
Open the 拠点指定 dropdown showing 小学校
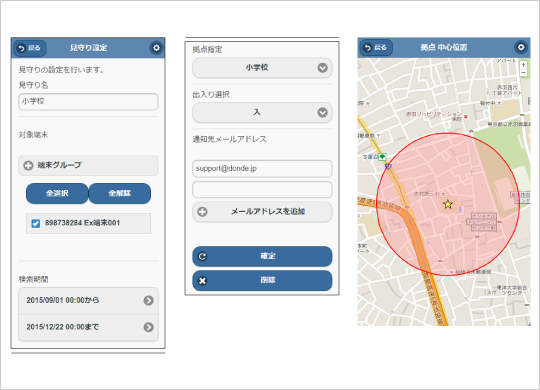coord(262,68)
